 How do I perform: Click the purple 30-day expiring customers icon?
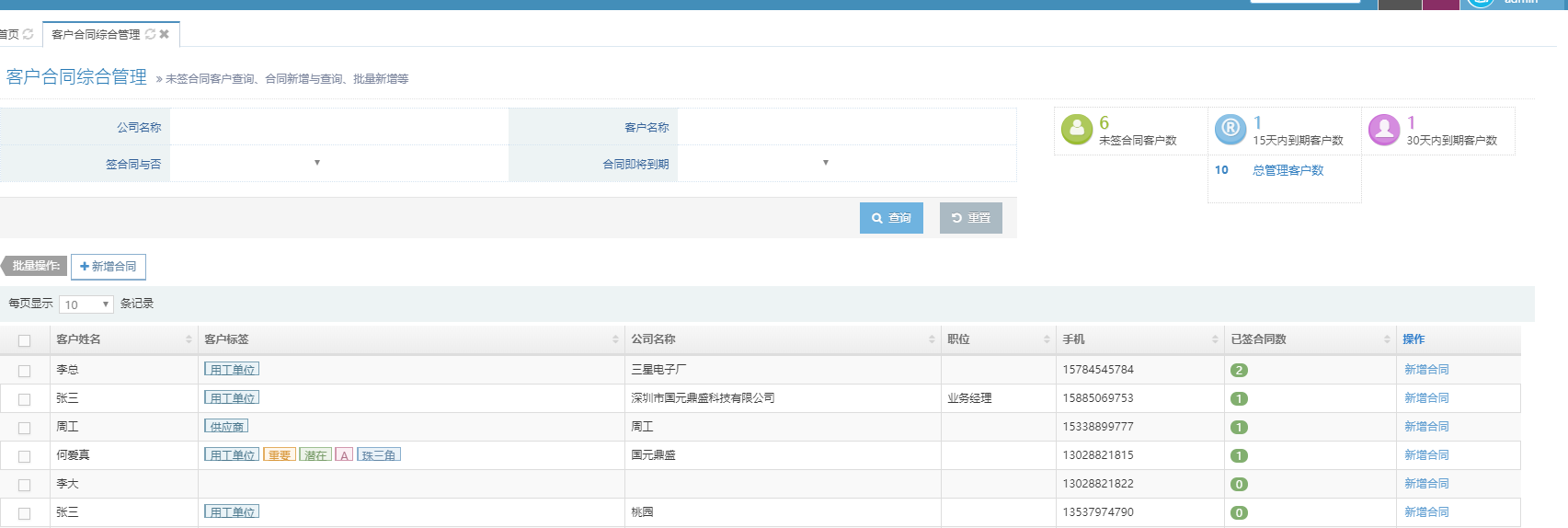click(x=1383, y=130)
